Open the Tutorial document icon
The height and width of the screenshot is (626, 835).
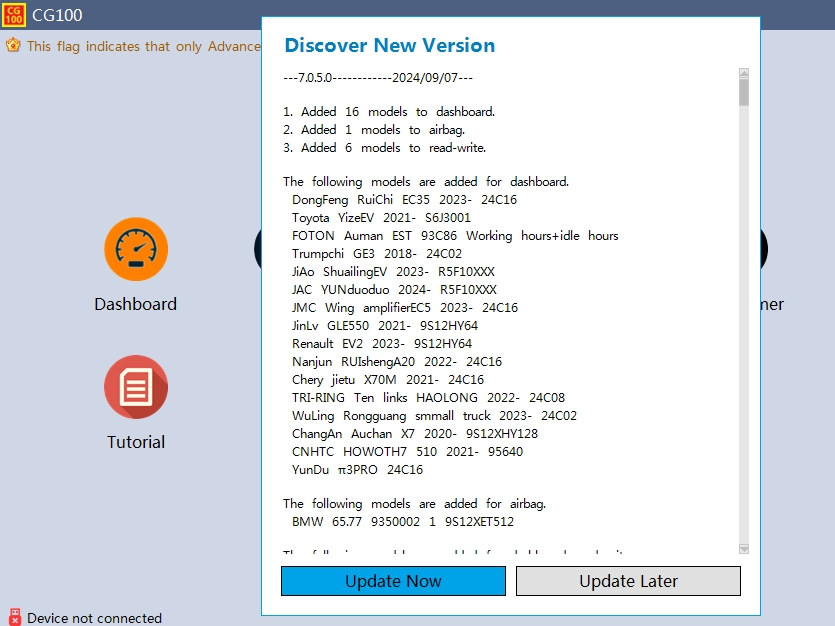[136, 387]
